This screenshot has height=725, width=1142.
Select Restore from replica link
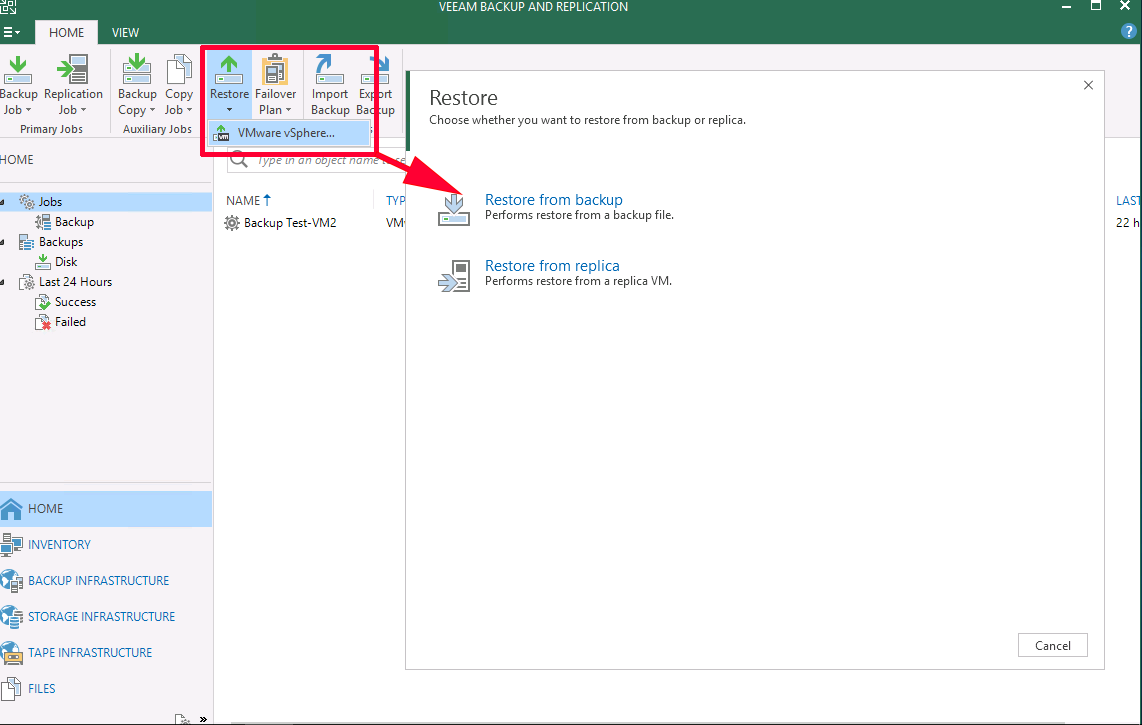[x=552, y=266]
